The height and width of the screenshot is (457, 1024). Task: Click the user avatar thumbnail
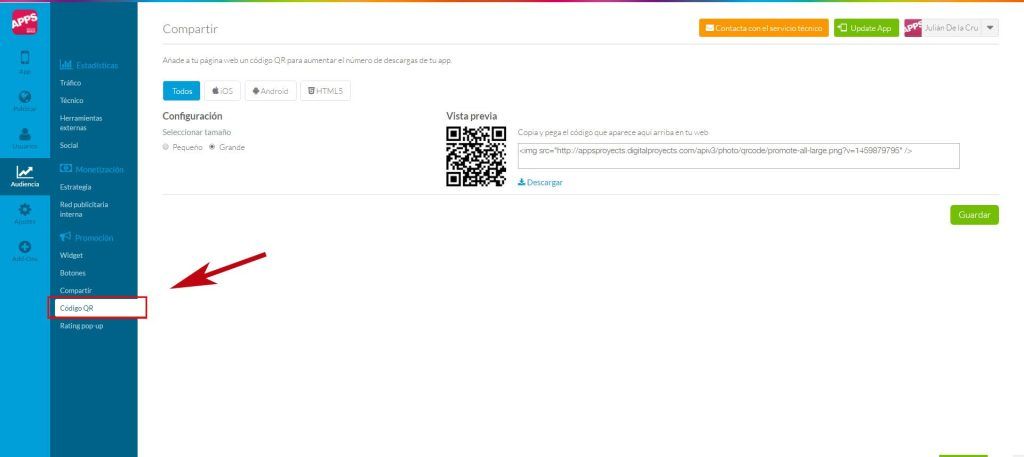point(912,28)
